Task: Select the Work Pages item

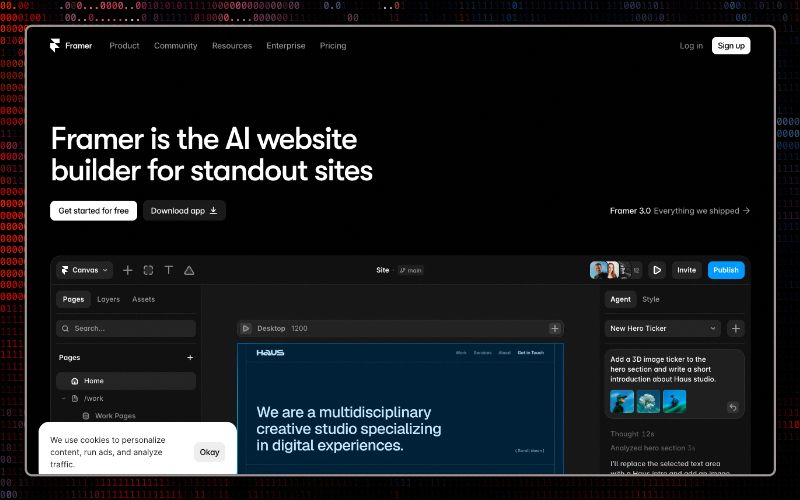Action: (115, 416)
